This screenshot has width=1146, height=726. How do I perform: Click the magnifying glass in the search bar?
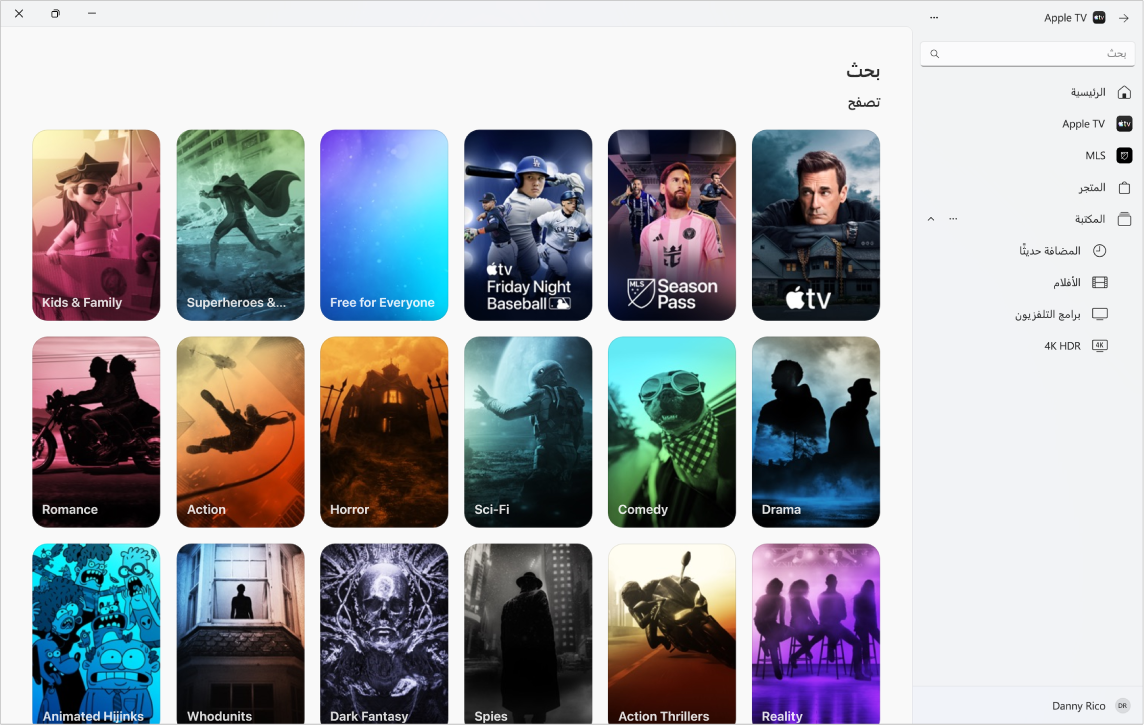933,53
